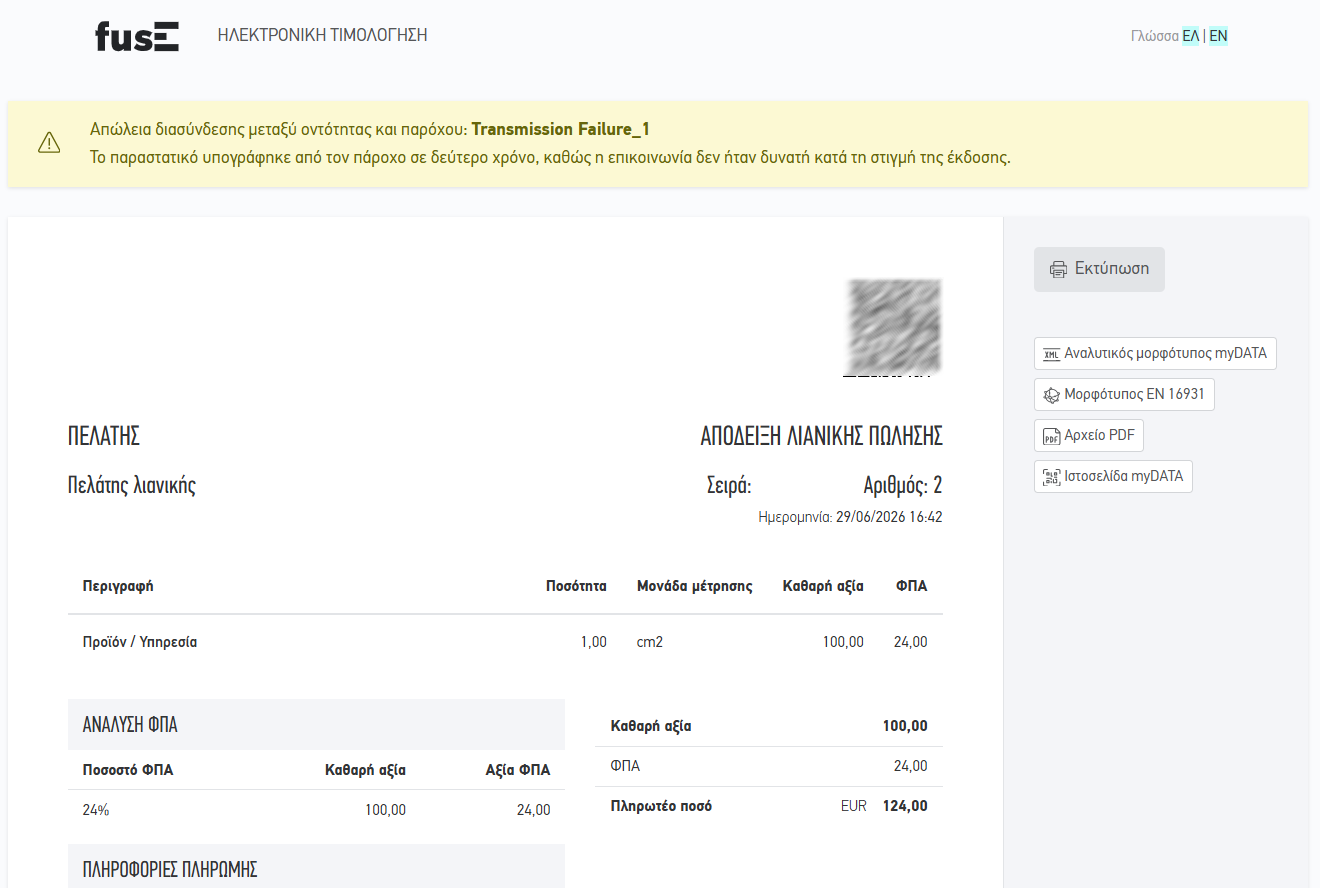Screen dimensions: 1320x888
Task: Click the fuse logo
Action: pyautogui.click(x=137, y=36)
